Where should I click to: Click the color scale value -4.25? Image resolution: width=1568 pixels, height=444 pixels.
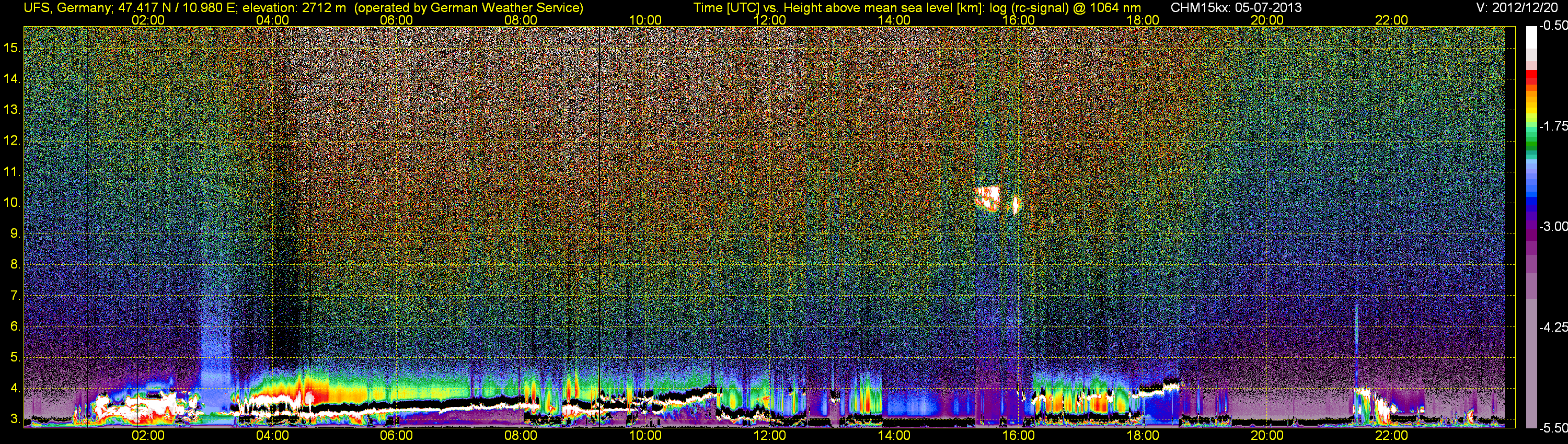point(1553,327)
